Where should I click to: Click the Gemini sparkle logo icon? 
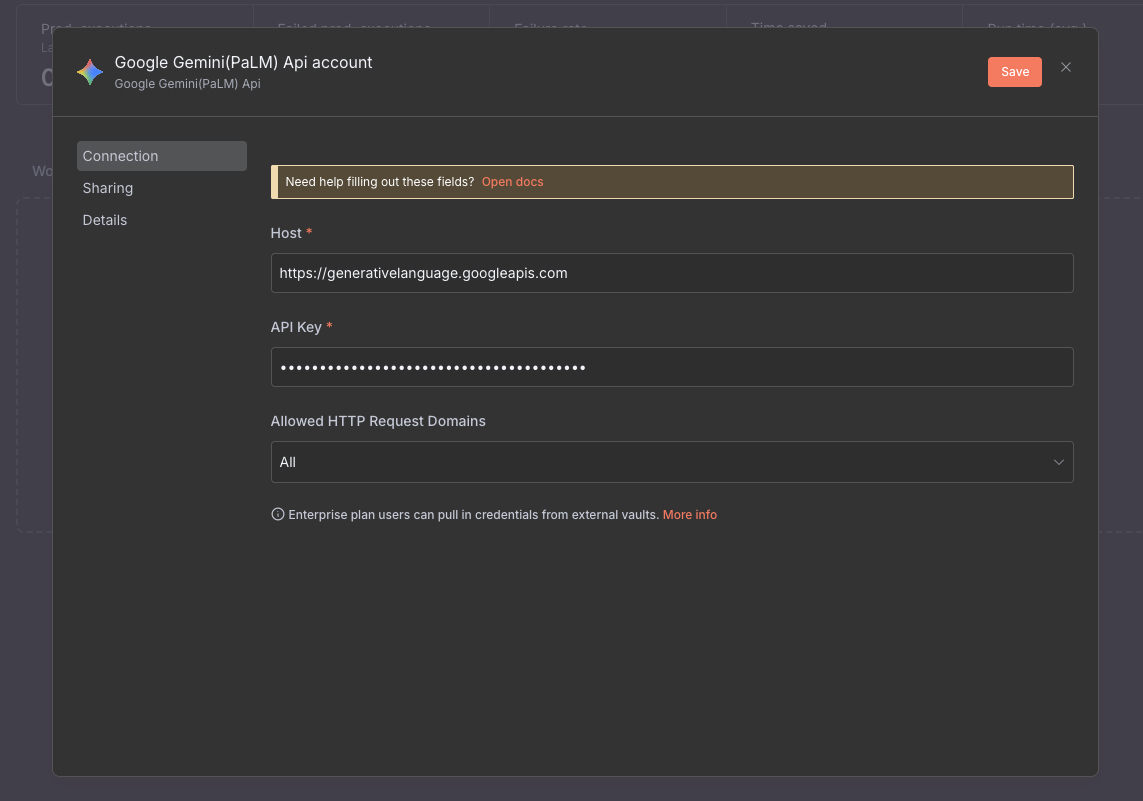pos(90,72)
